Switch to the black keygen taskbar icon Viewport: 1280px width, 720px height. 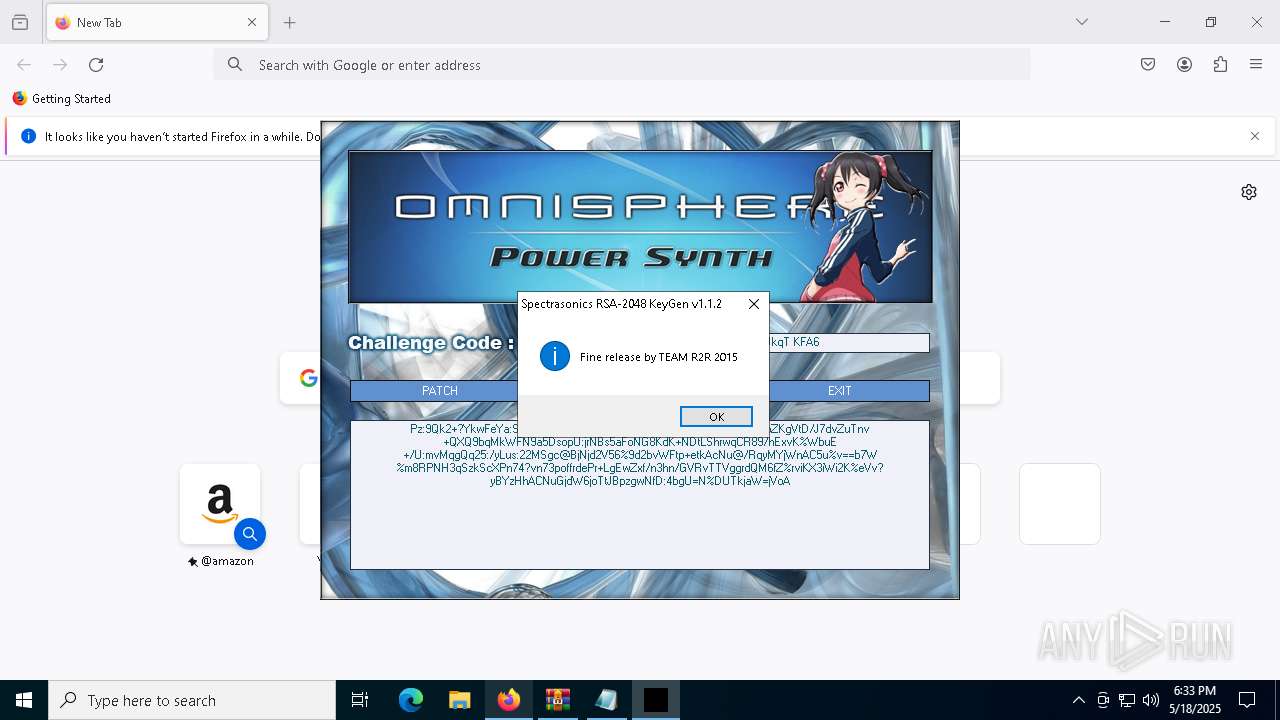click(x=656, y=700)
